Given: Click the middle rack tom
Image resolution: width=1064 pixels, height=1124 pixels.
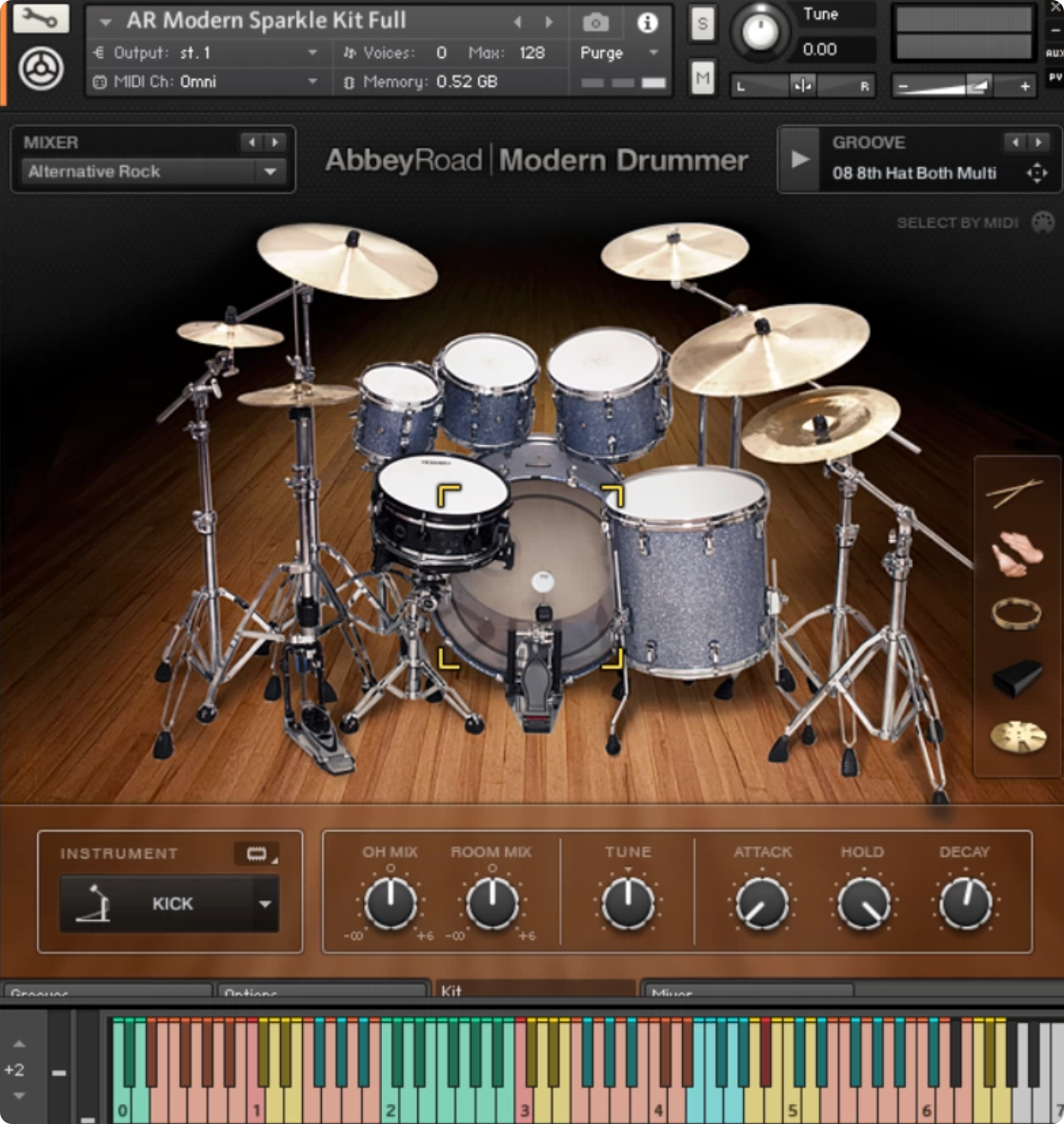Looking at the screenshot, I should 489,391.
